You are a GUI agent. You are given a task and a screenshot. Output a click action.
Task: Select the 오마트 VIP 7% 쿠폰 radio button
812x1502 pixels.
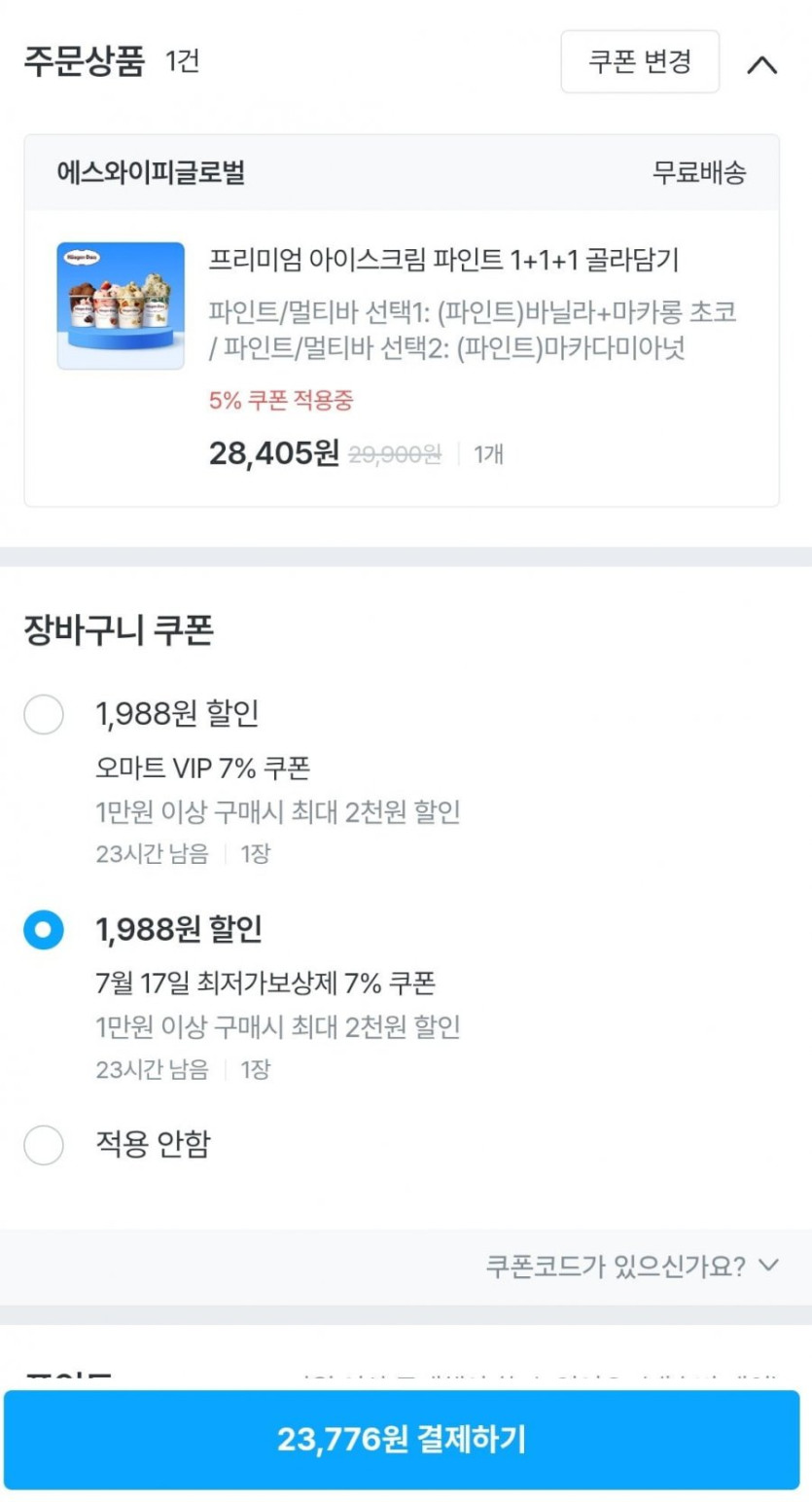pos(44,715)
